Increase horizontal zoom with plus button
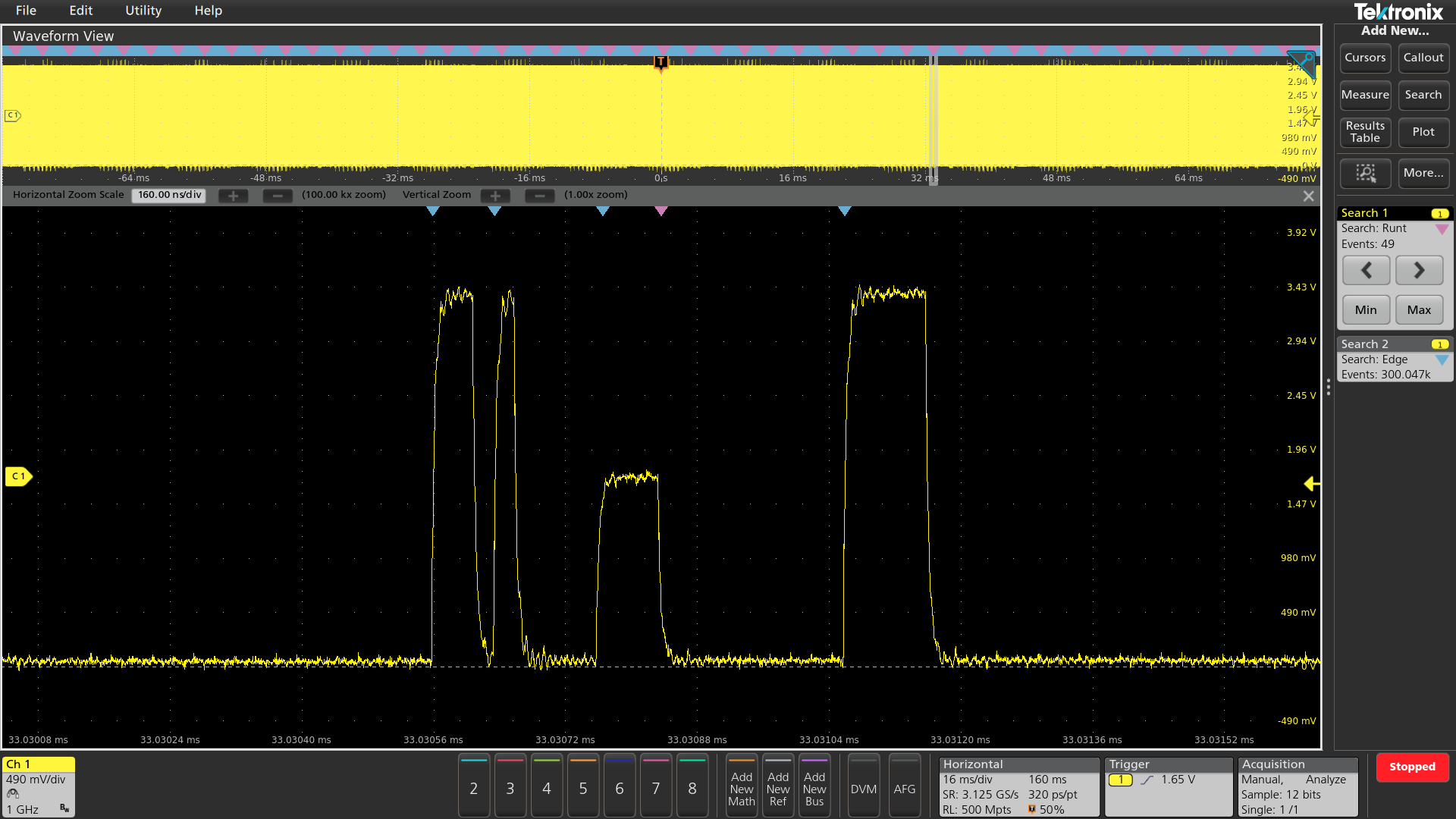 pos(233,196)
